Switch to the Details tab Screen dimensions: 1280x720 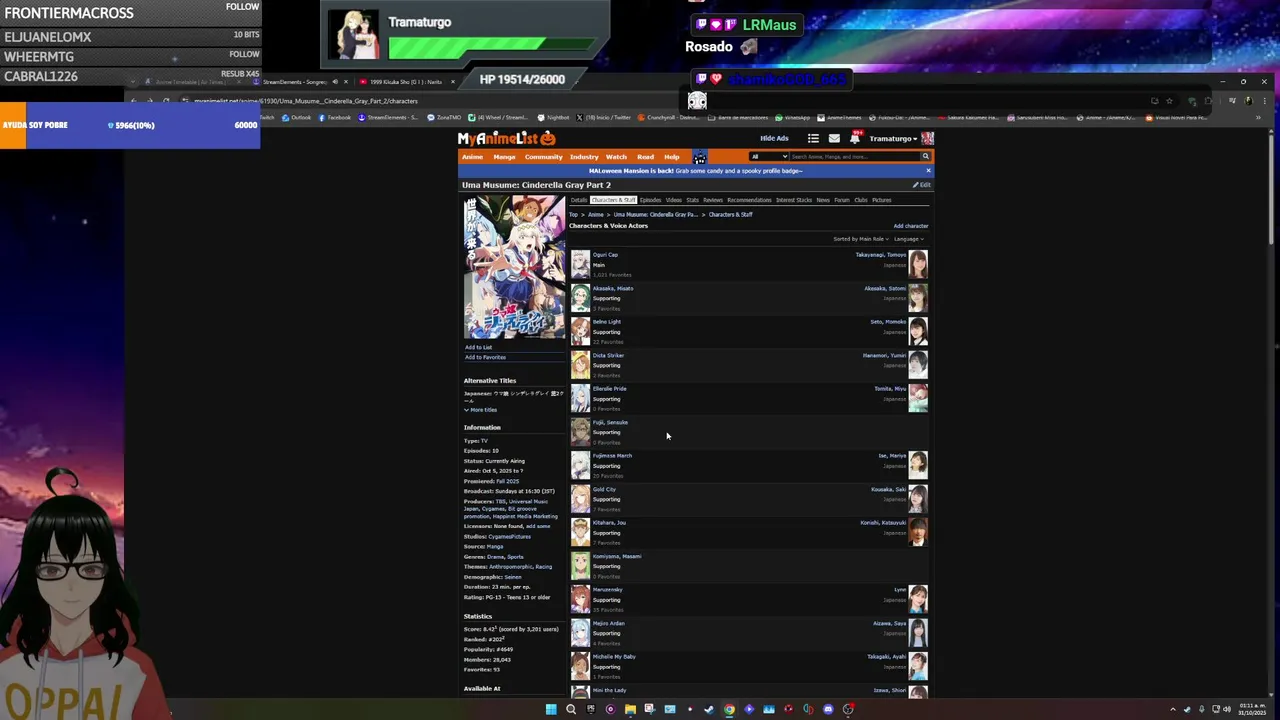tap(579, 200)
